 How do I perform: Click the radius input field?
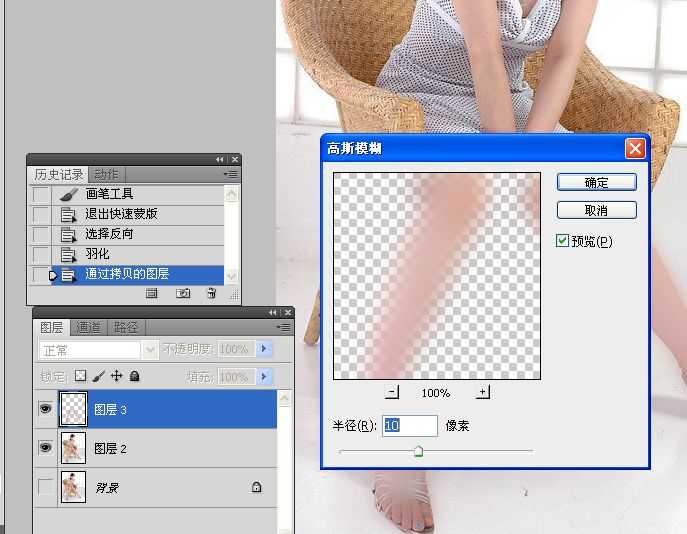(x=410, y=425)
